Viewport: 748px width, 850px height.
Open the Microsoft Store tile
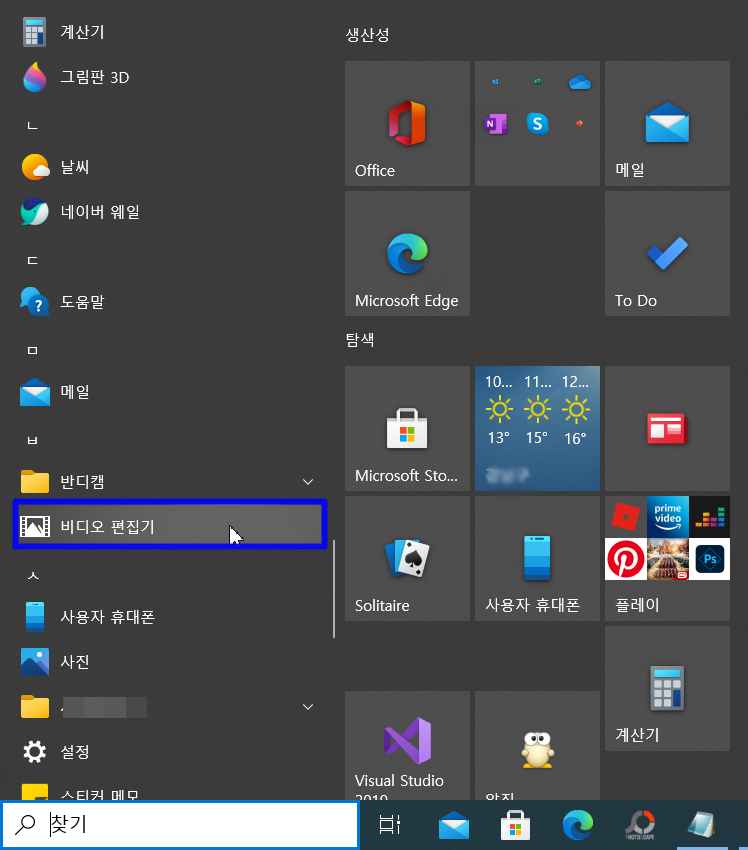pyautogui.click(x=407, y=428)
